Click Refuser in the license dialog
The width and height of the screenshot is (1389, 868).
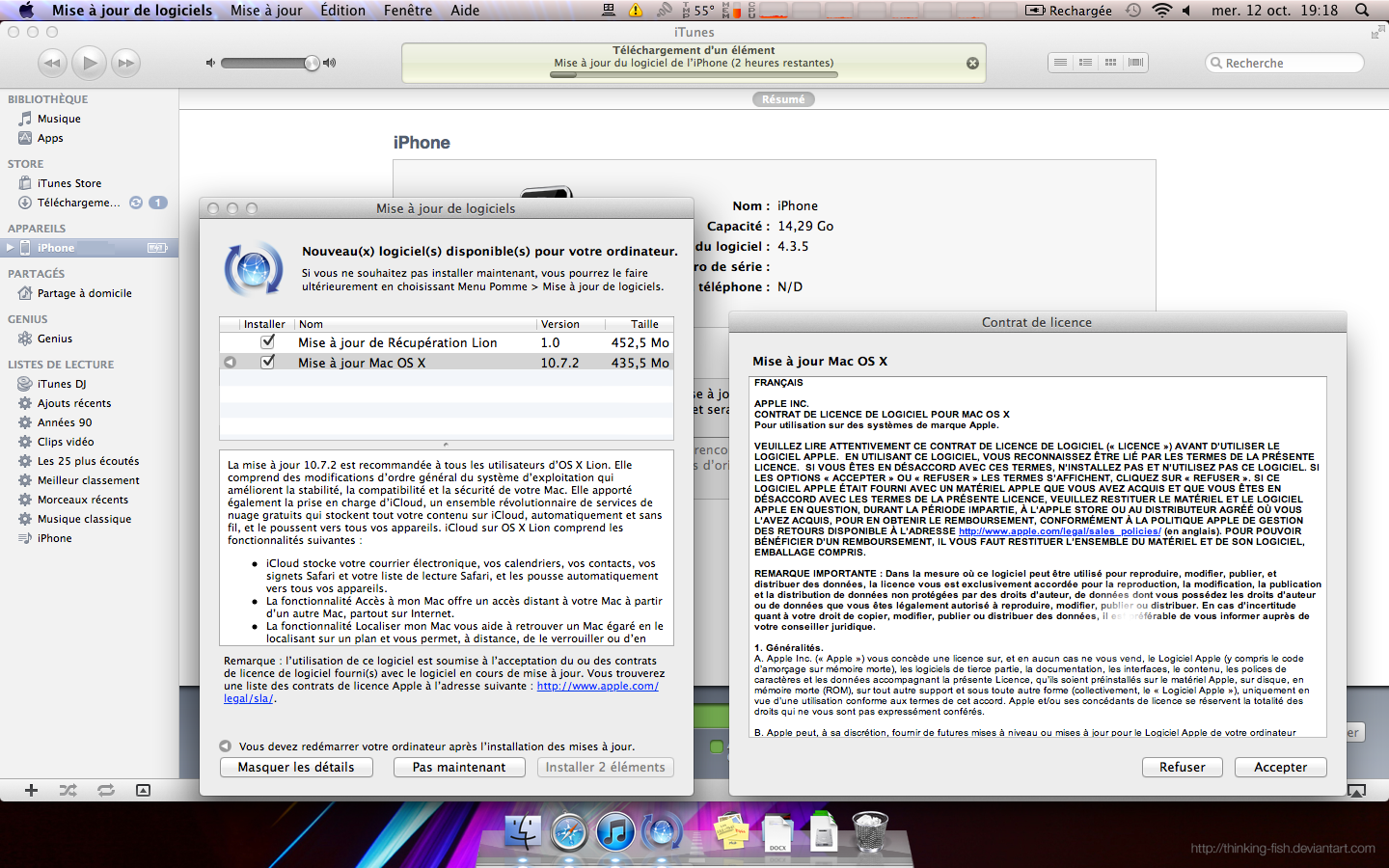click(x=1183, y=767)
